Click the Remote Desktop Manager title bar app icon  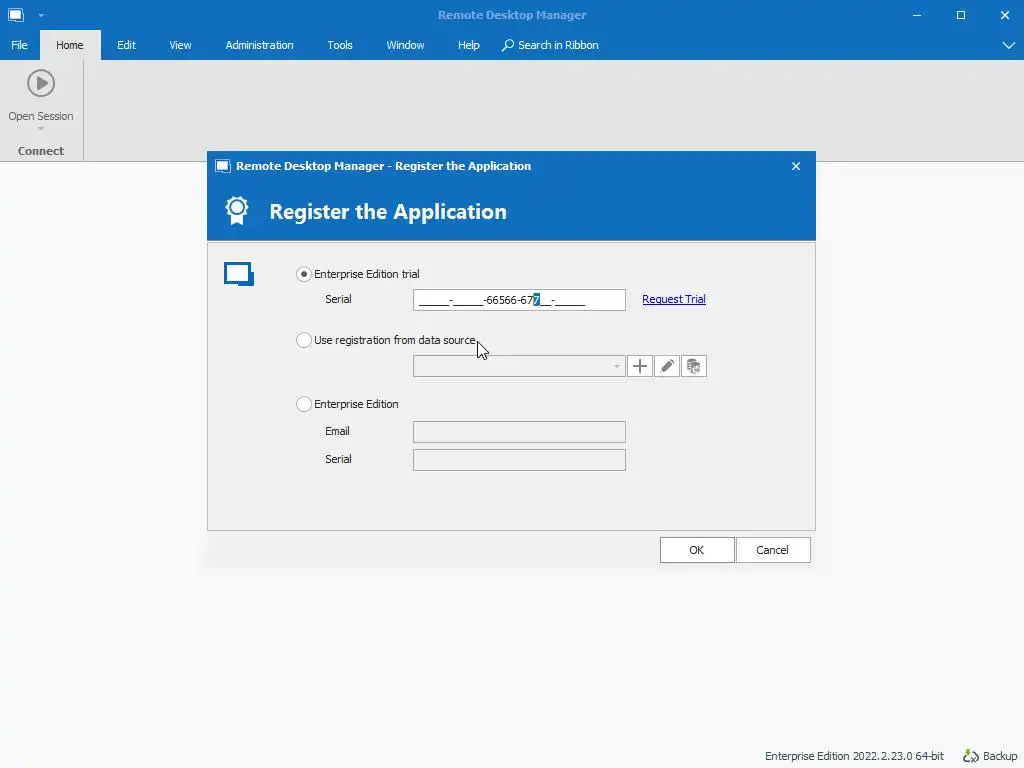(x=16, y=14)
